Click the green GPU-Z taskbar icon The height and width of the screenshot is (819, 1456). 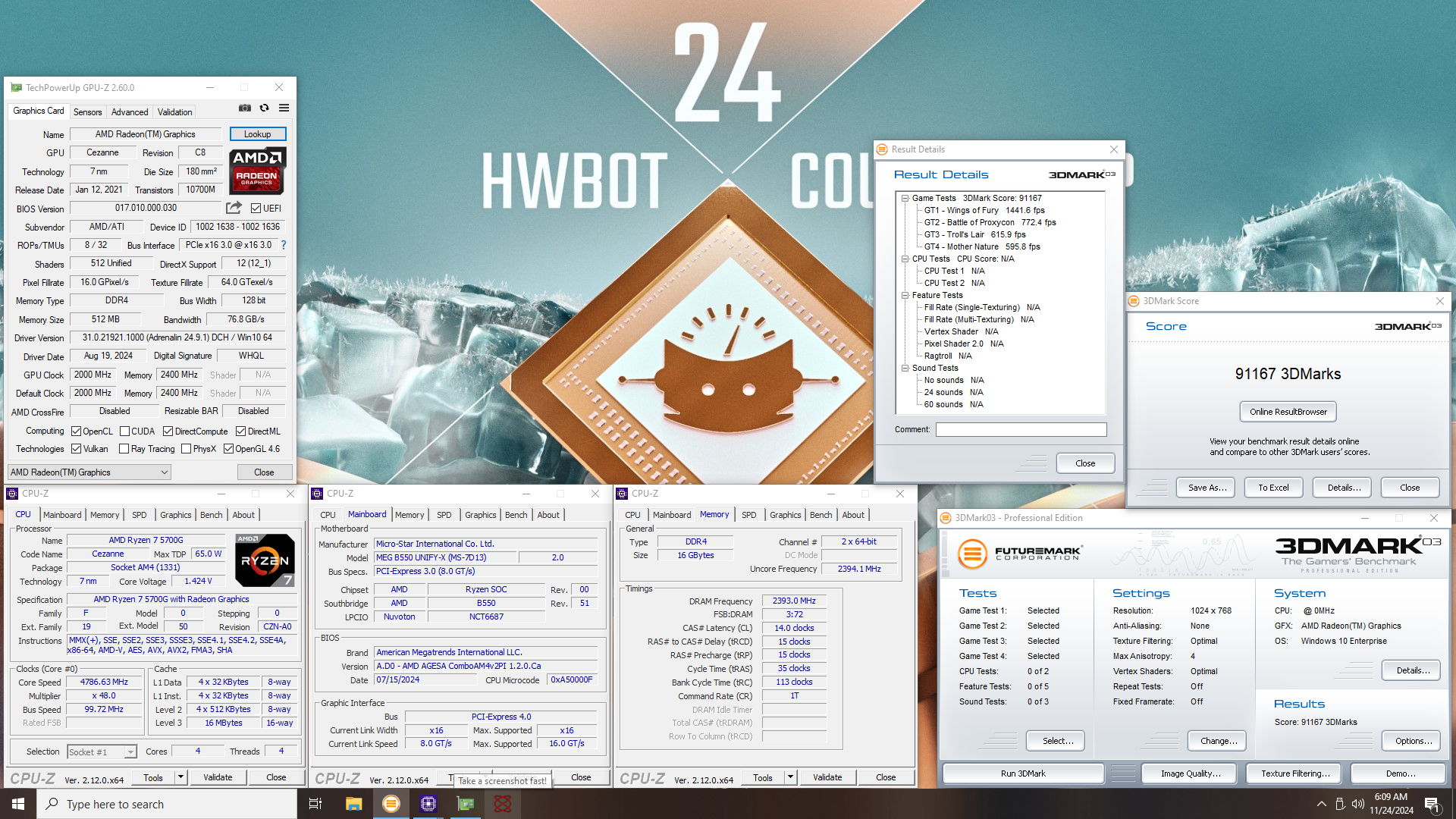(466, 804)
